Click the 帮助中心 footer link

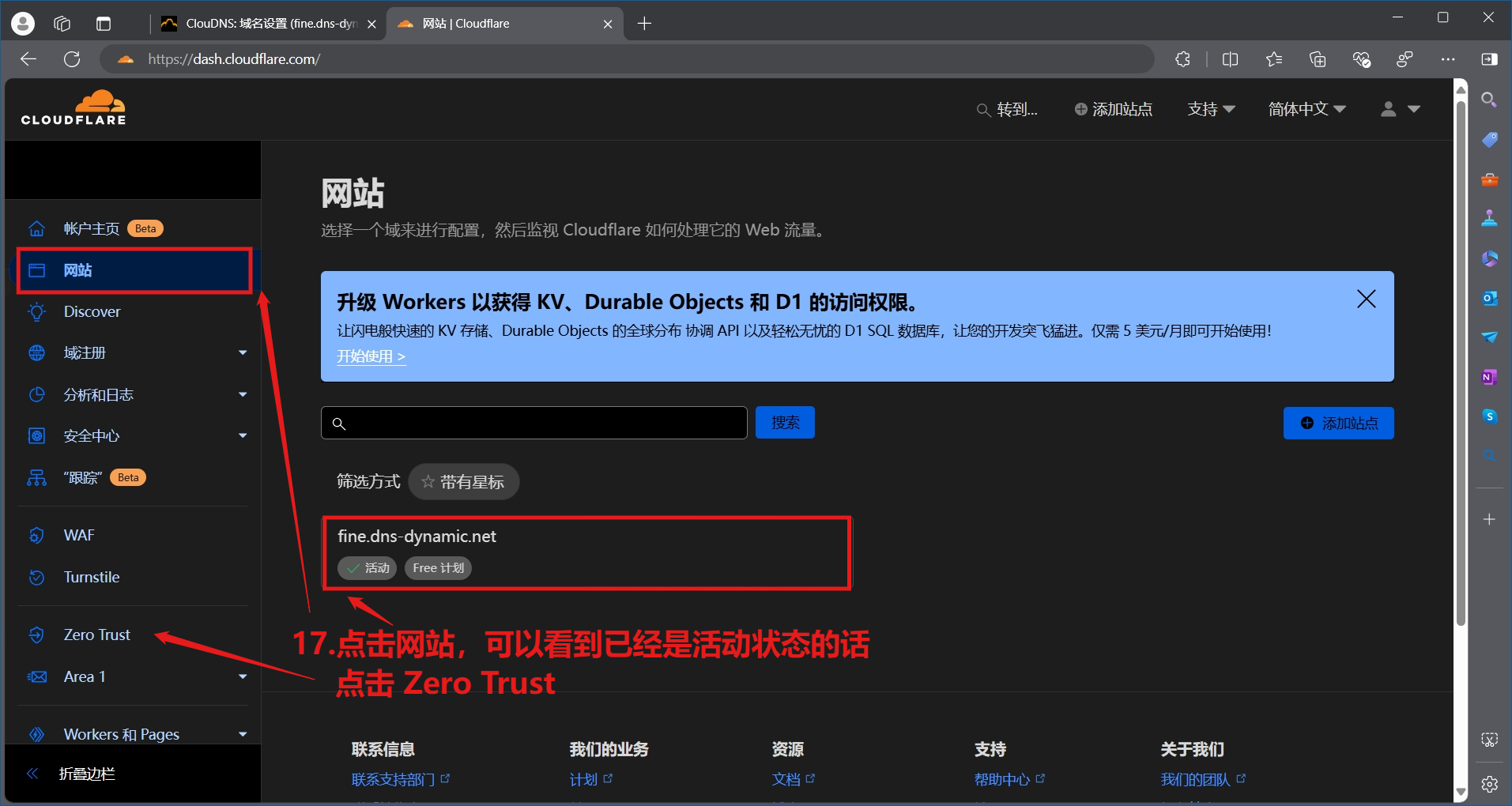point(1009,779)
